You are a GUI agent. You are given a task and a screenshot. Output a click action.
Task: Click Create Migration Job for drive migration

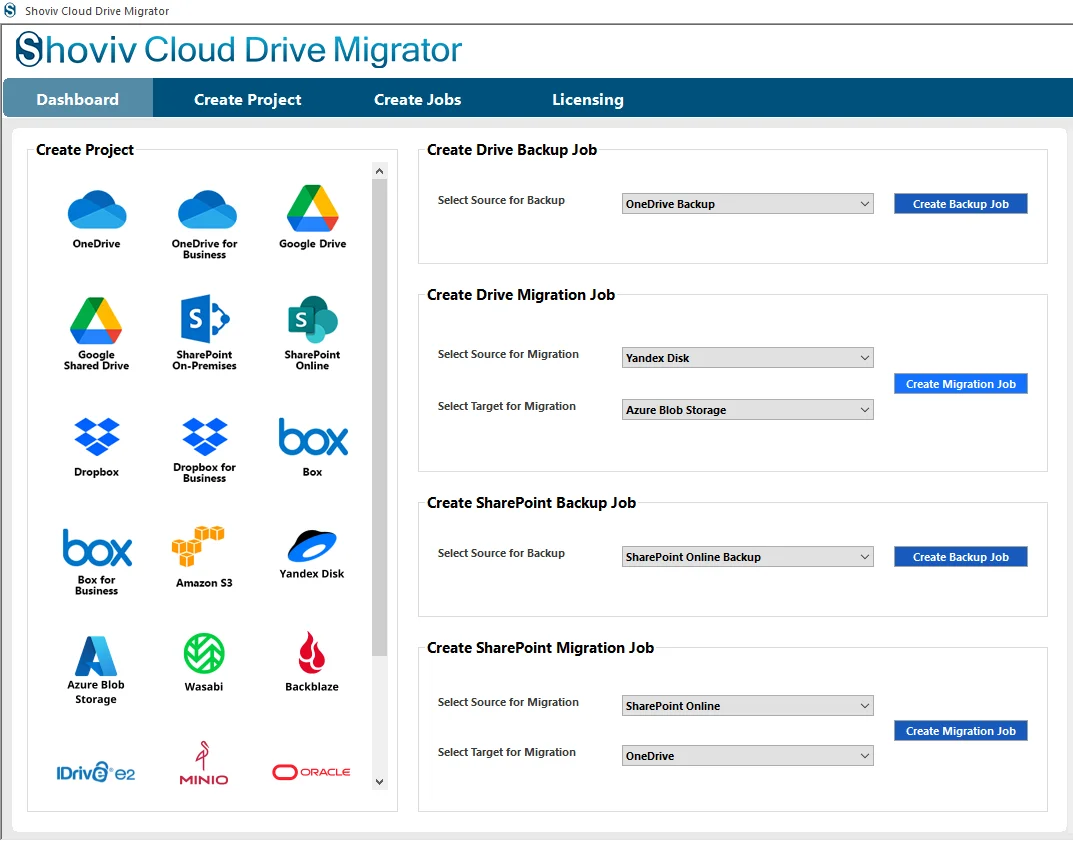961,384
